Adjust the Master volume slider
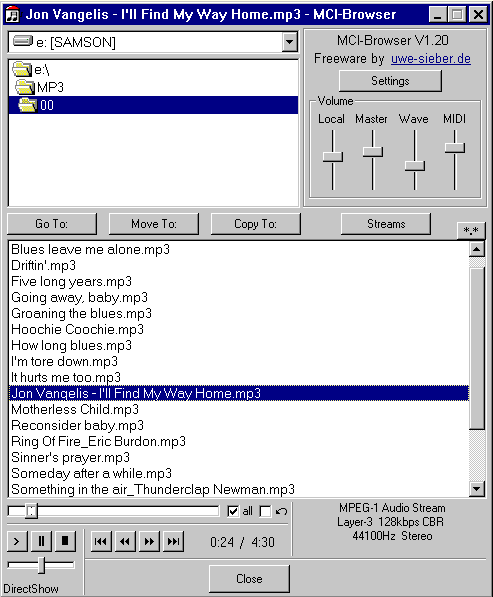Image resolution: width=493 pixels, height=597 pixels. (x=373, y=152)
